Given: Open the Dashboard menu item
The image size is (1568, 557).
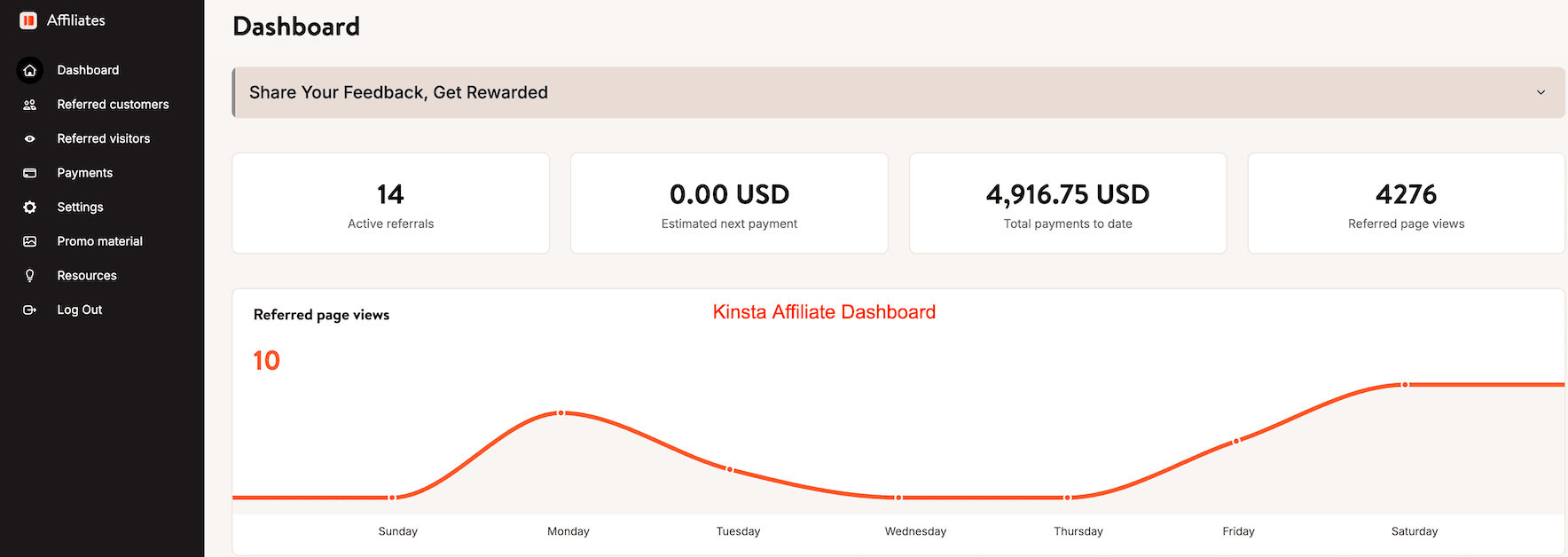Looking at the screenshot, I should (x=88, y=70).
